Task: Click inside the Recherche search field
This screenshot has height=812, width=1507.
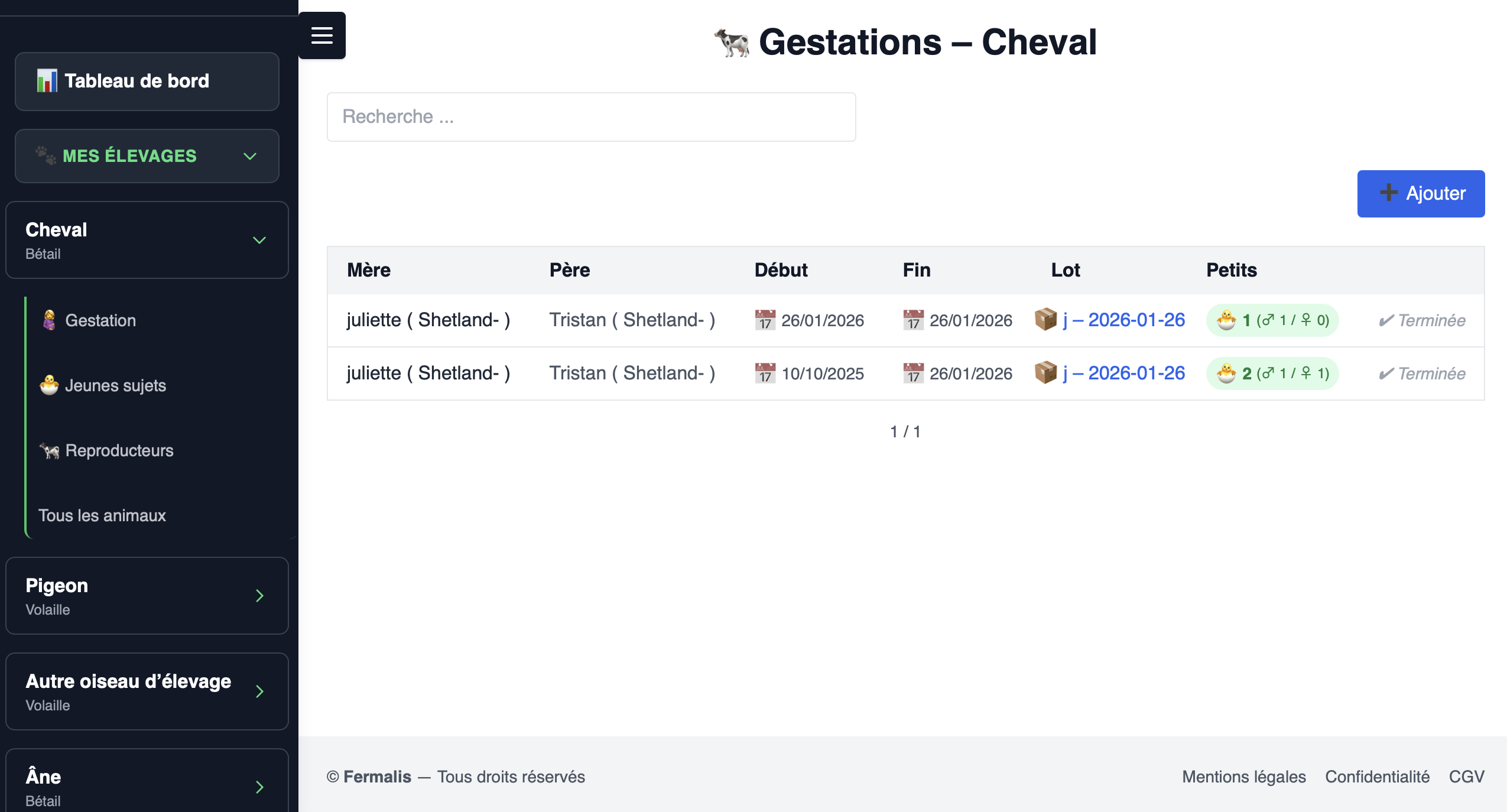Action: [x=590, y=116]
